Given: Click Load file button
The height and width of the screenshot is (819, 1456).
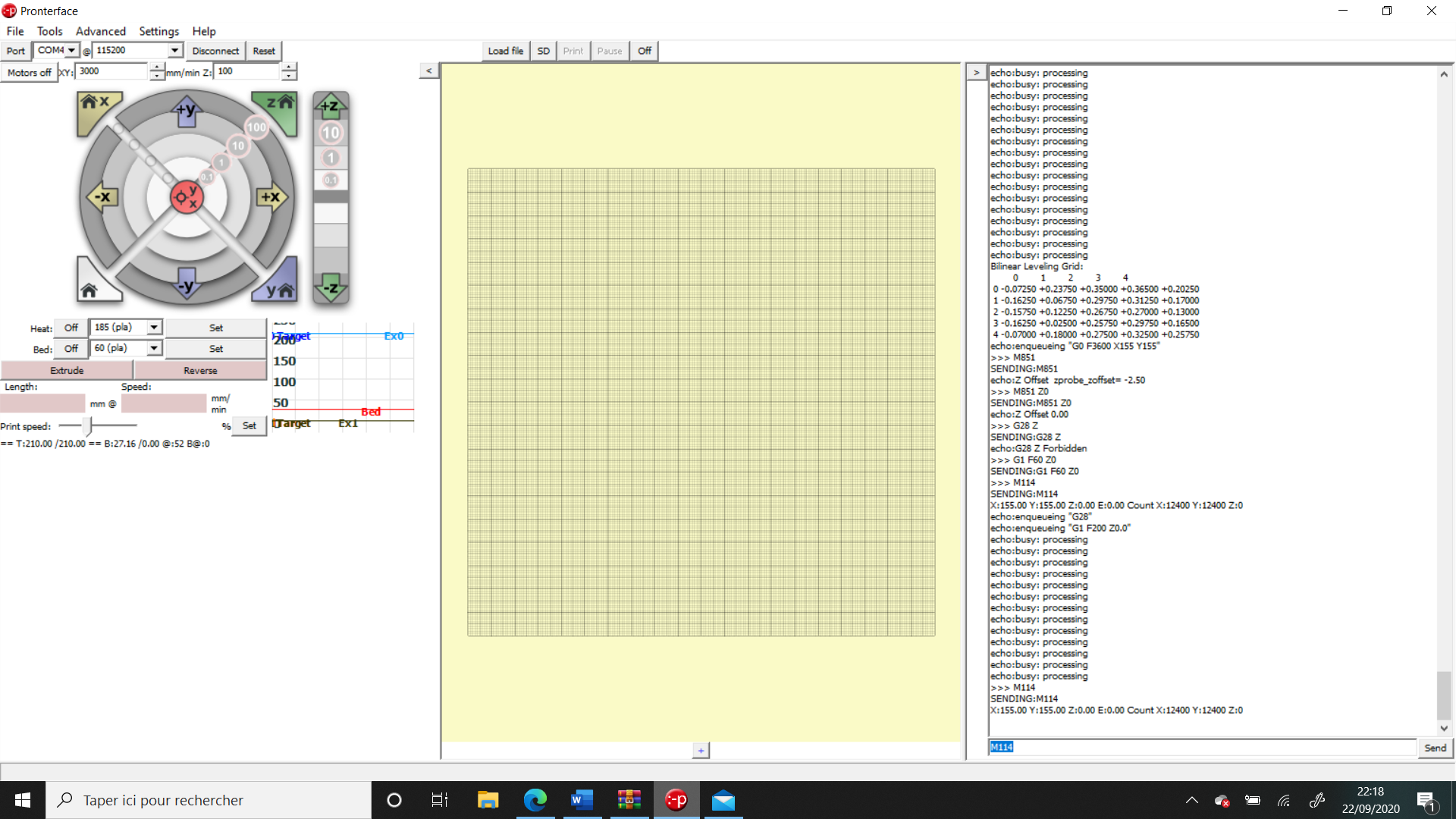Looking at the screenshot, I should click(505, 51).
